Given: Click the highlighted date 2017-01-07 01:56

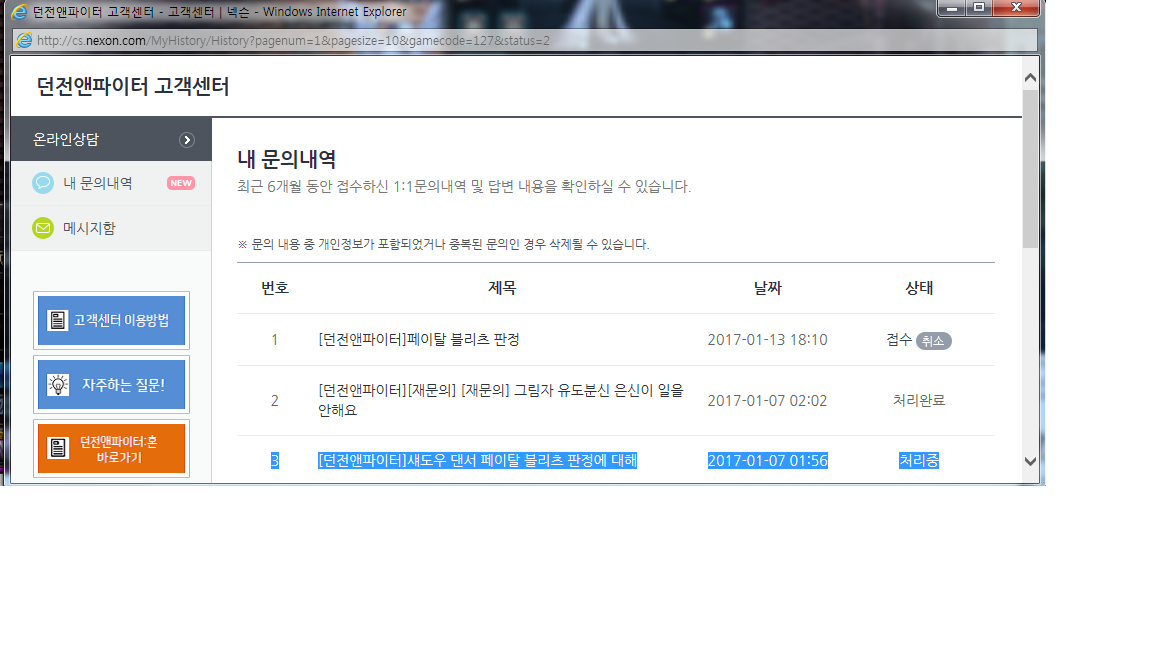Looking at the screenshot, I should pos(767,461).
